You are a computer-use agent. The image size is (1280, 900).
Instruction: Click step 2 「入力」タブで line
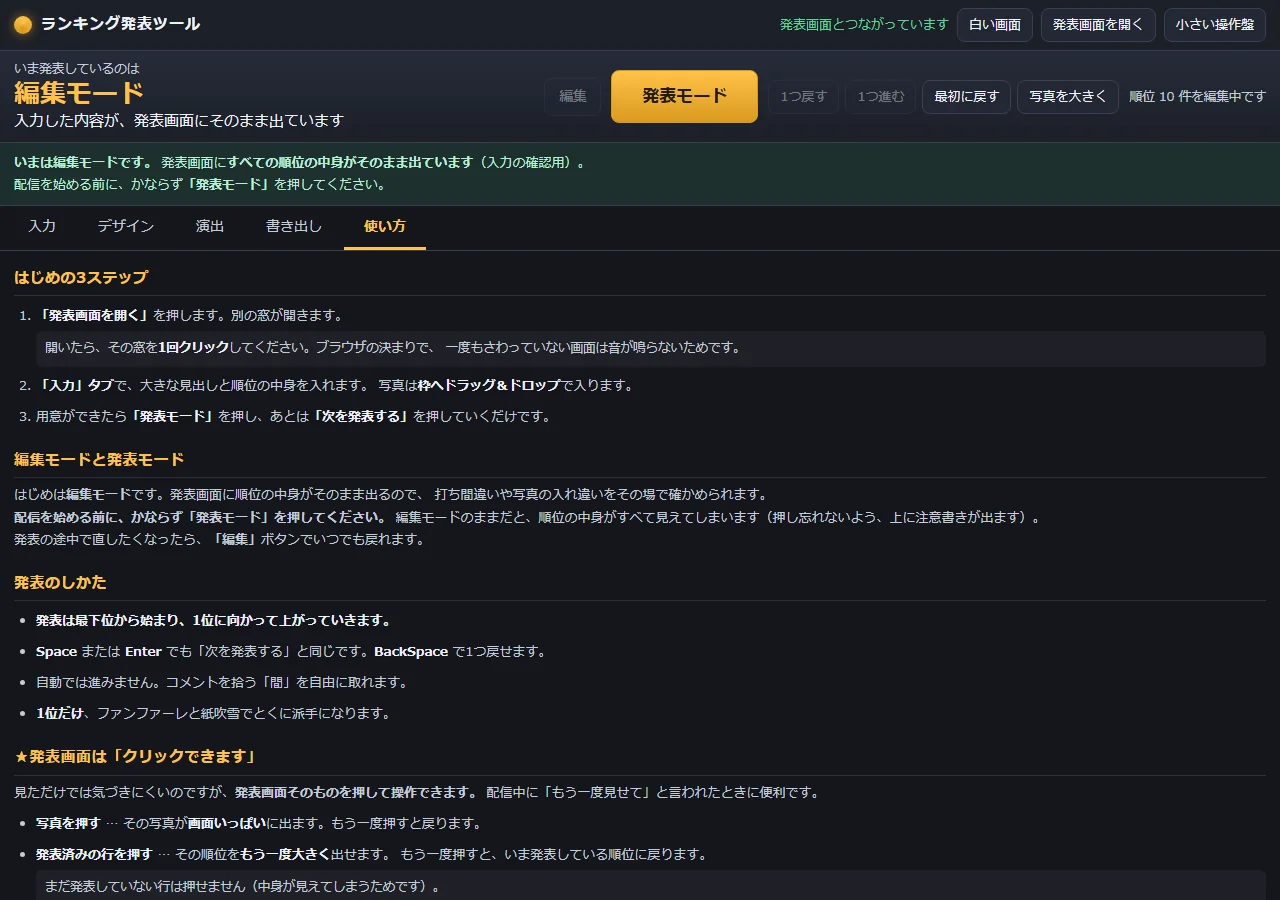click(335, 386)
